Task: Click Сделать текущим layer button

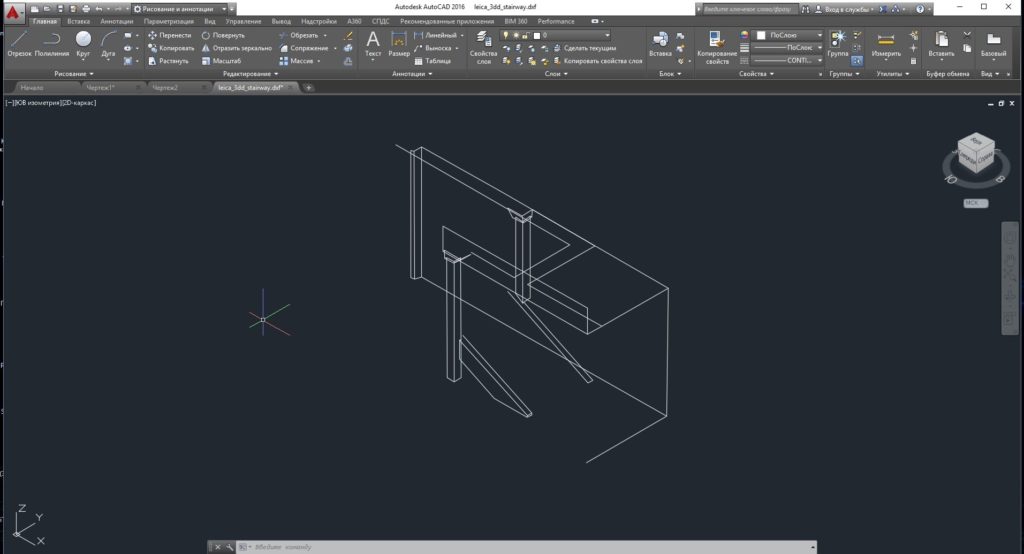Action: pos(584,48)
